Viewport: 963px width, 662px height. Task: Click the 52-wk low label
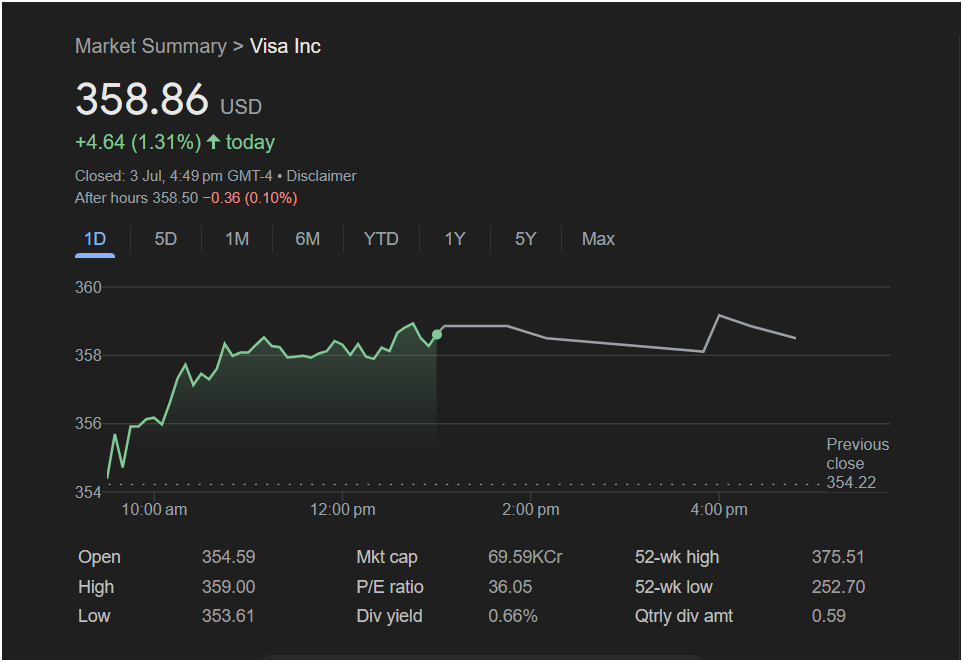point(674,587)
